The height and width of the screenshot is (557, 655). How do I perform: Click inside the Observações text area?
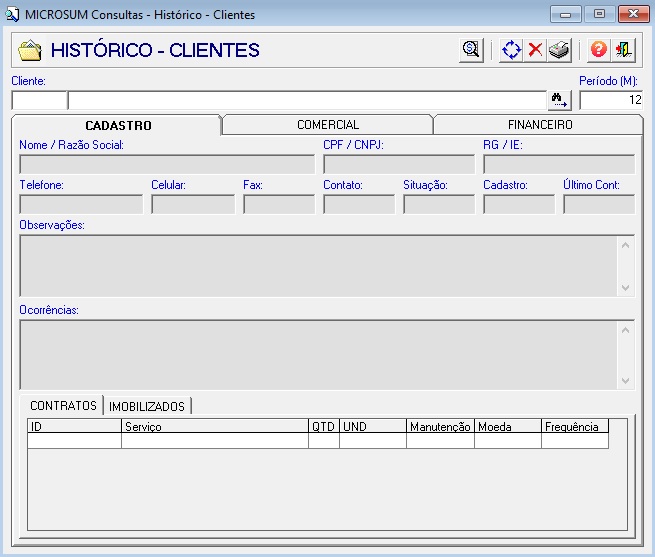pyautogui.click(x=318, y=266)
